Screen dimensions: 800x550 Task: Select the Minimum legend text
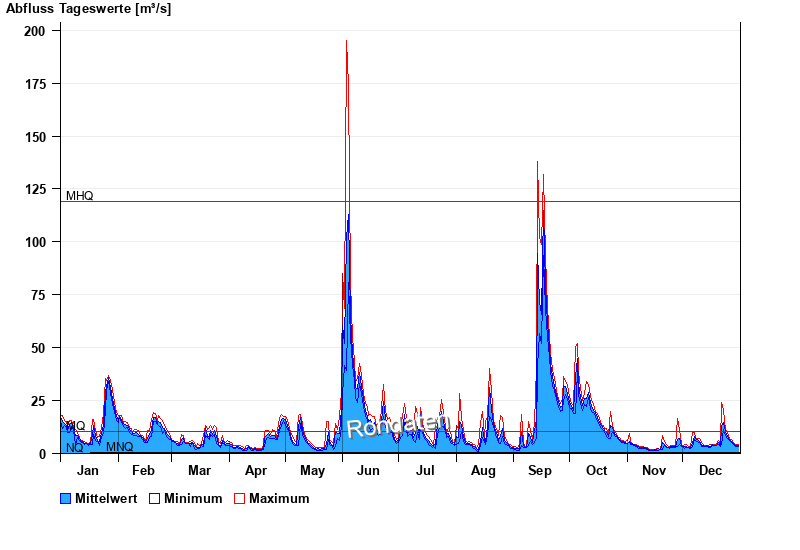[193, 498]
